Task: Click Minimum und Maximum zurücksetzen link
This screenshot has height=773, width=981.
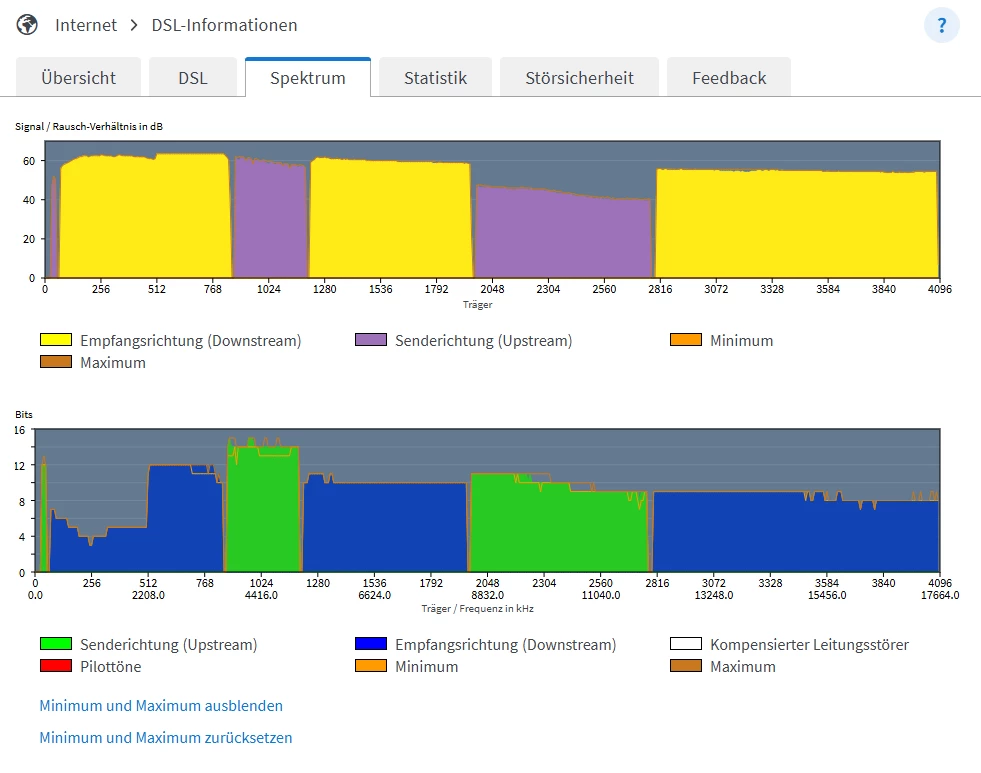Action: pyautogui.click(x=166, y=738)
